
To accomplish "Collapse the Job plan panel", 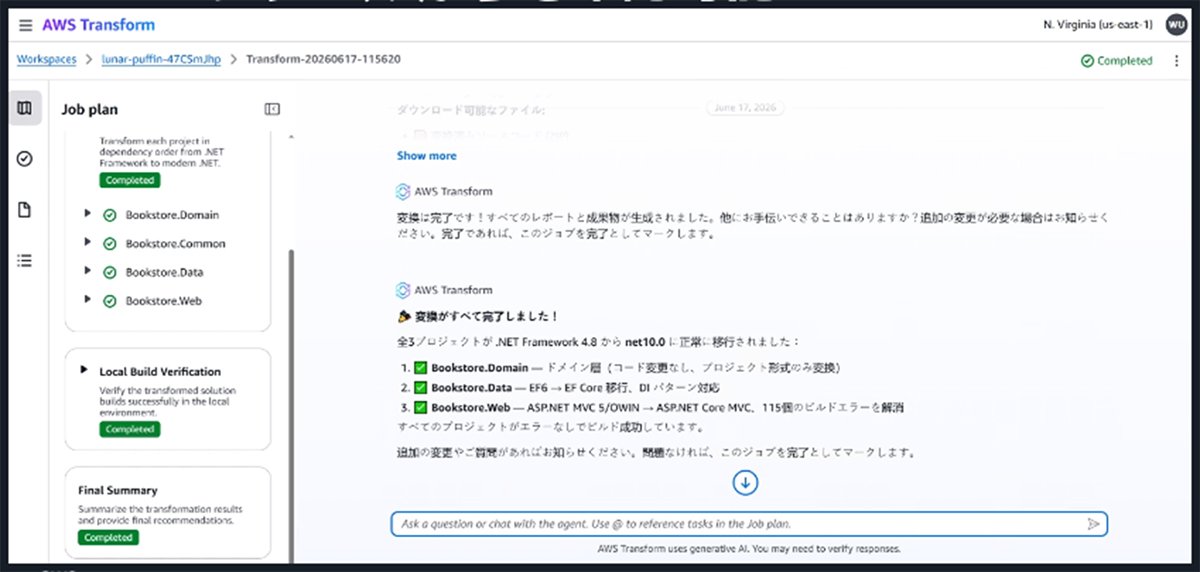I will pyautogui.click(x=271, y=109).
